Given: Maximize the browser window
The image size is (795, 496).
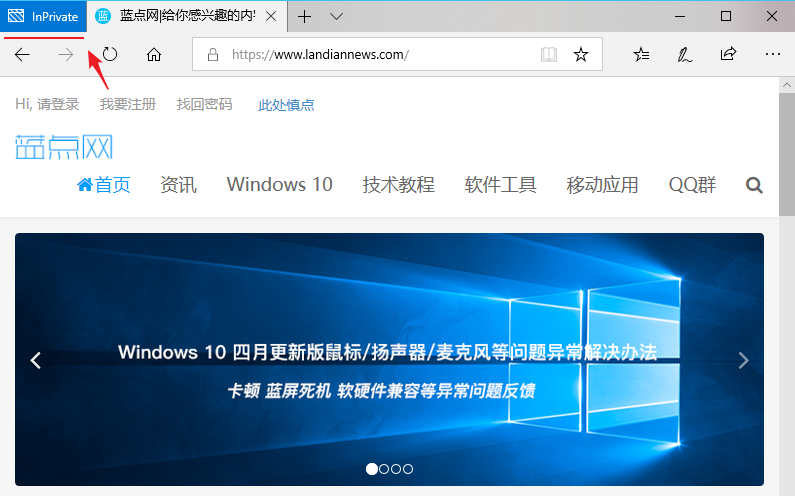Looking at the screenshot, I should [726, 17].
